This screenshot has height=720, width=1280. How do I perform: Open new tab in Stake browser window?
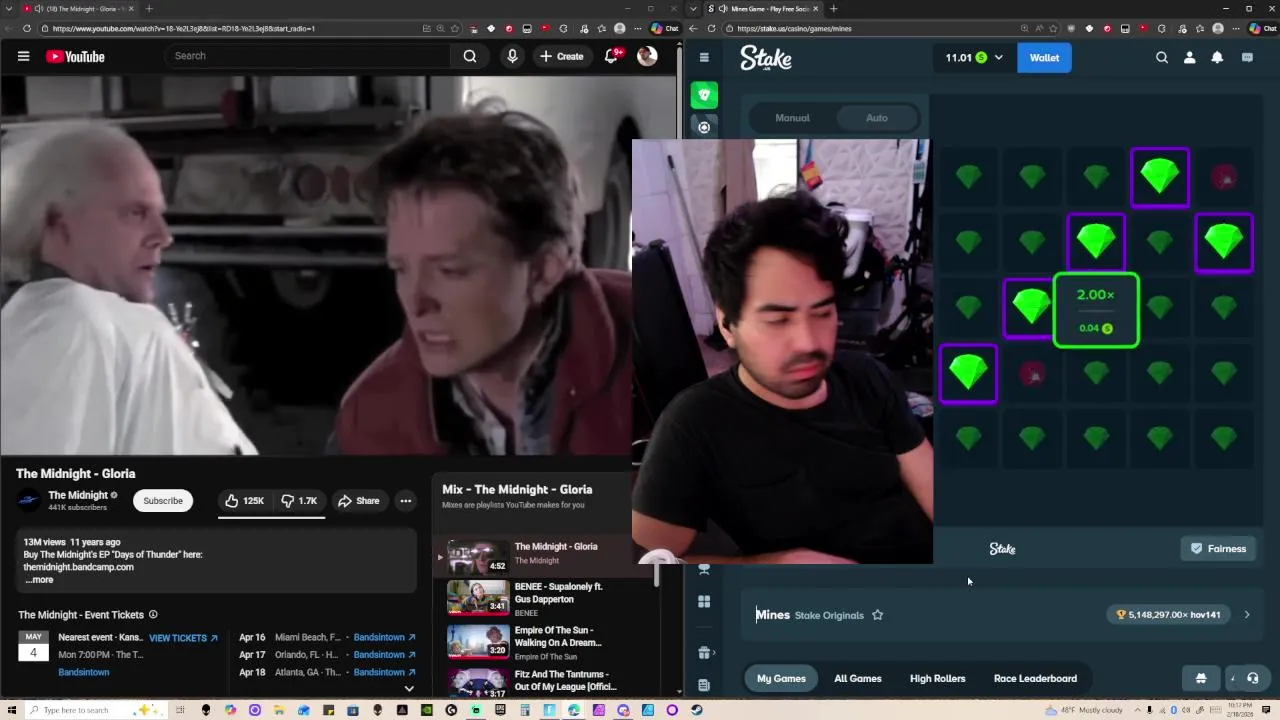coord(833,8)
